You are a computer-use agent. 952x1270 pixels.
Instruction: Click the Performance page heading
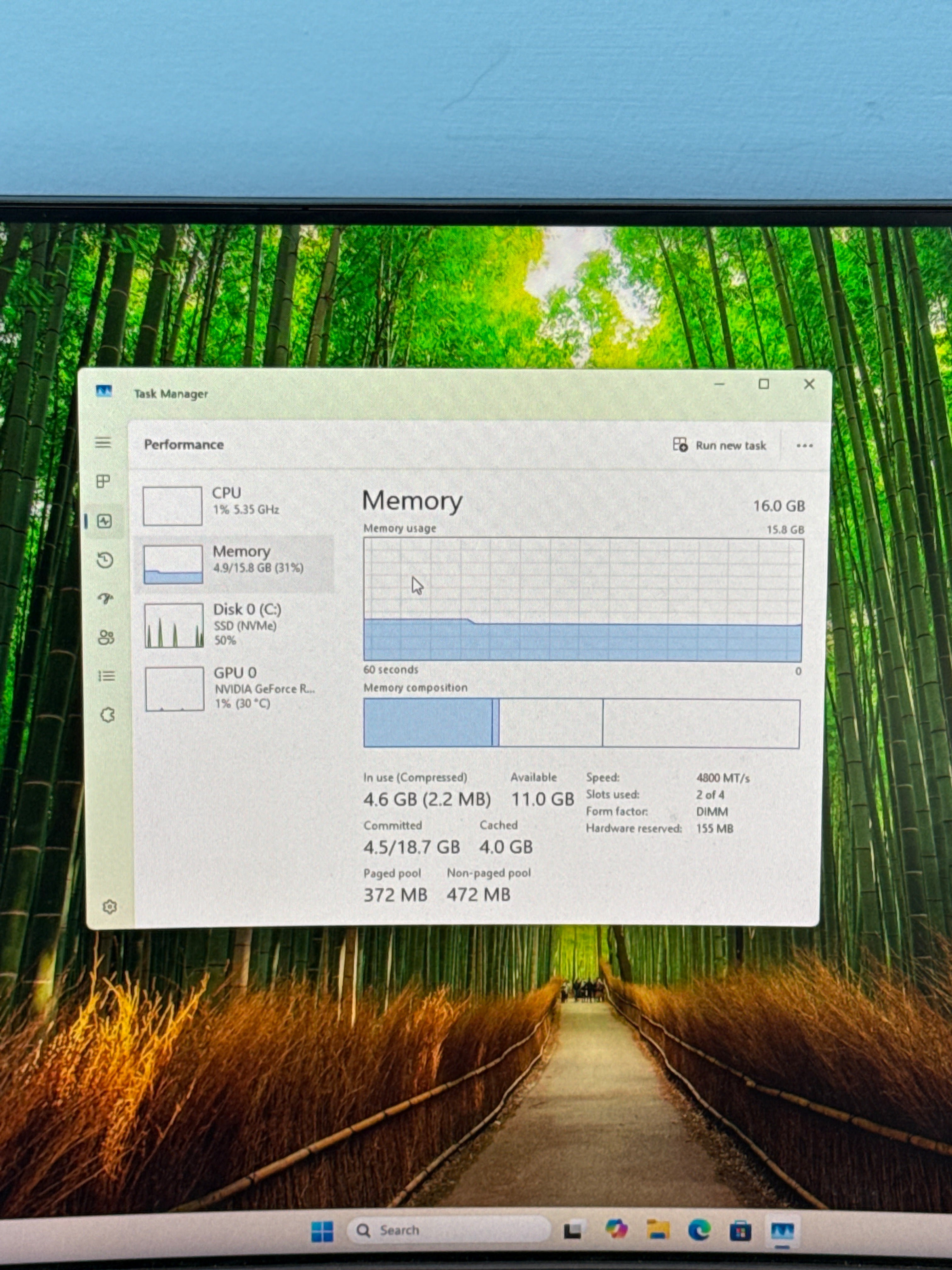click(x=184, y=444)
